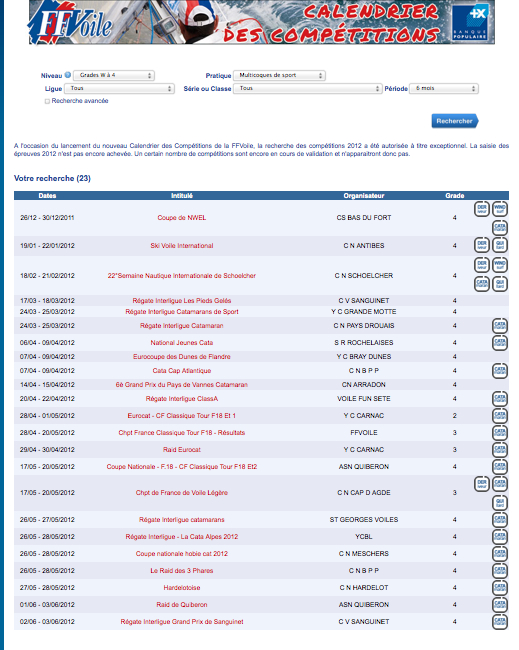Image resolution: width=519 pixels, height=650 pixels.
Task: Open Régate Interligue Catamarans de Sport link
Action: pyautogui.click(x=182, y=312)
